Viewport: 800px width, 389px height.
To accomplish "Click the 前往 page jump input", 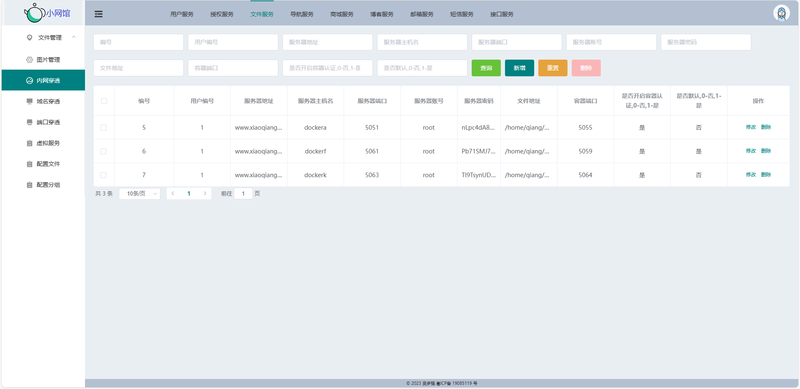I will click(243, 193).
